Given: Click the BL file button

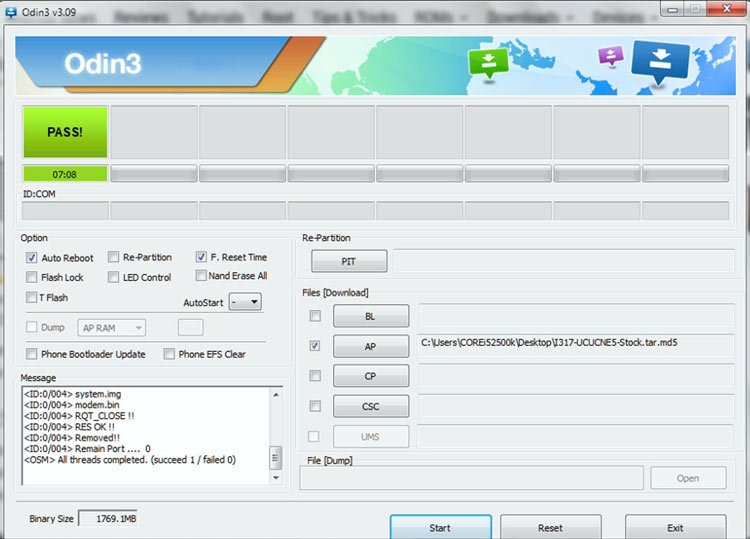Looking at the screenshot, I should click(371, 316).
